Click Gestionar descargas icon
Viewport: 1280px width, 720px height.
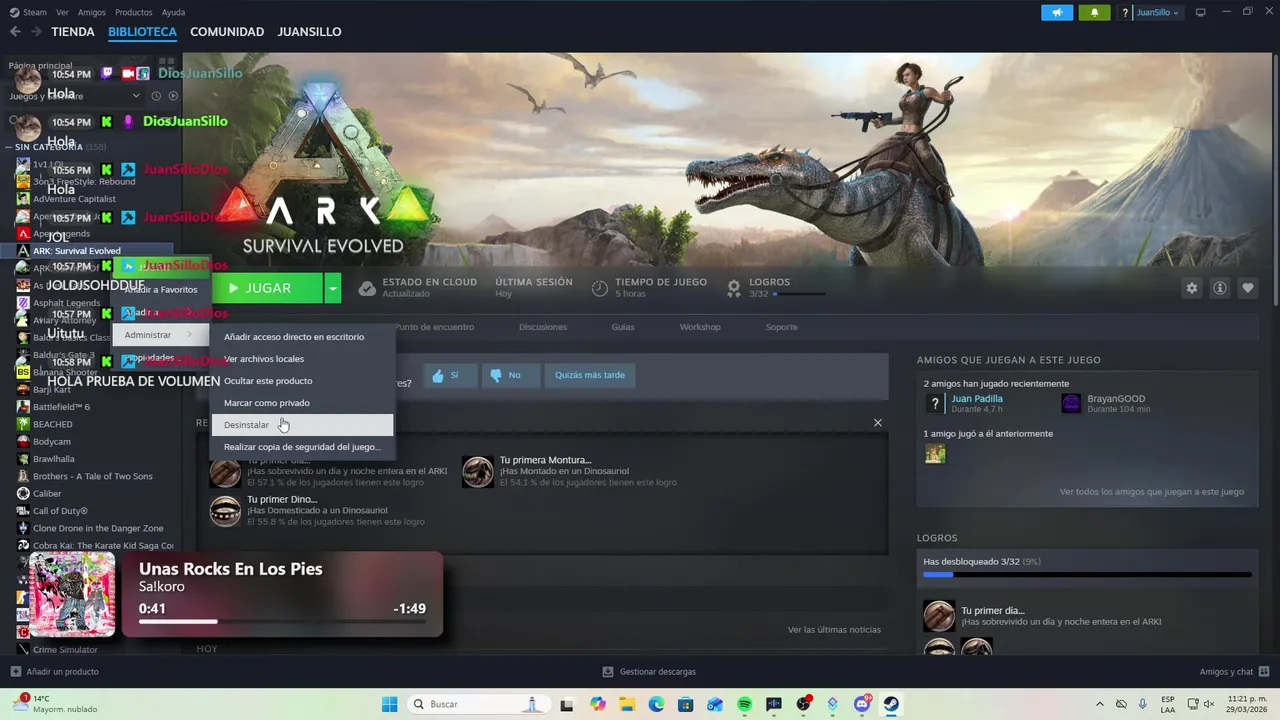(x=608, y=671)
